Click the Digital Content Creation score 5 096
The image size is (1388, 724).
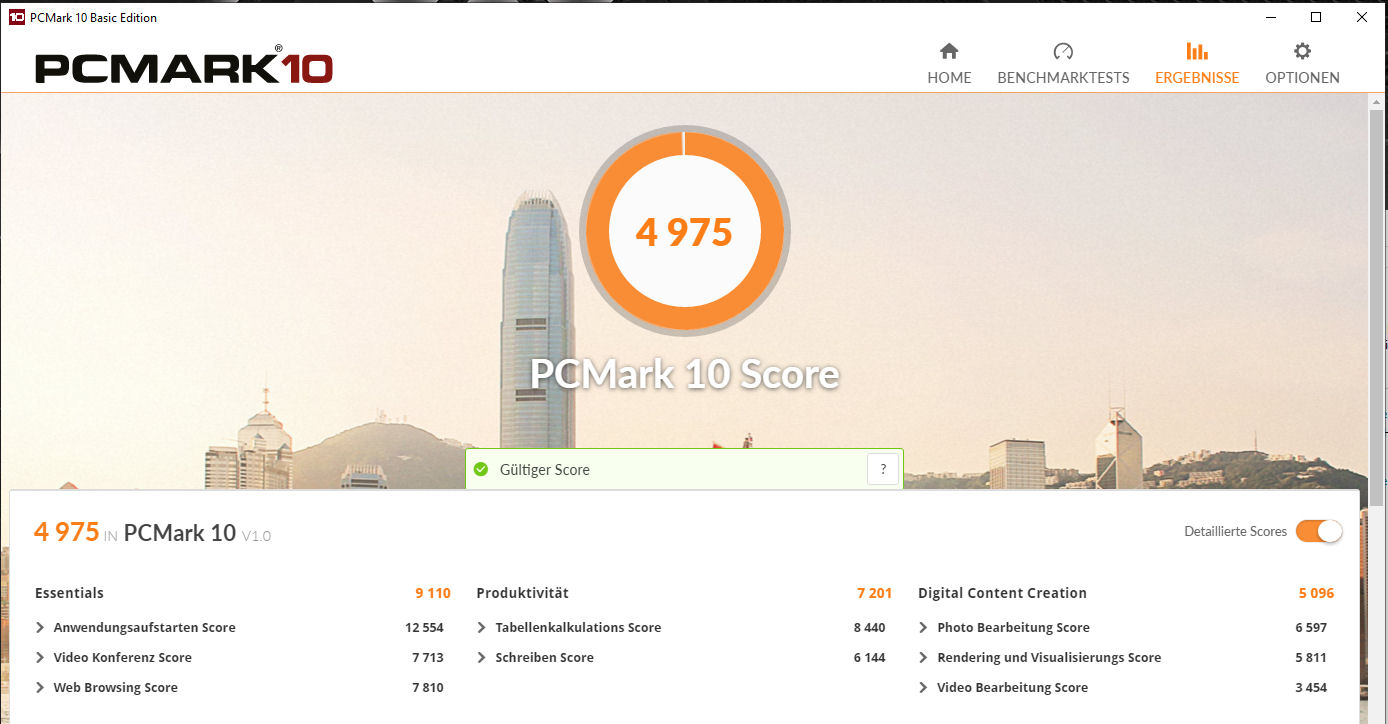(1316, 593)
